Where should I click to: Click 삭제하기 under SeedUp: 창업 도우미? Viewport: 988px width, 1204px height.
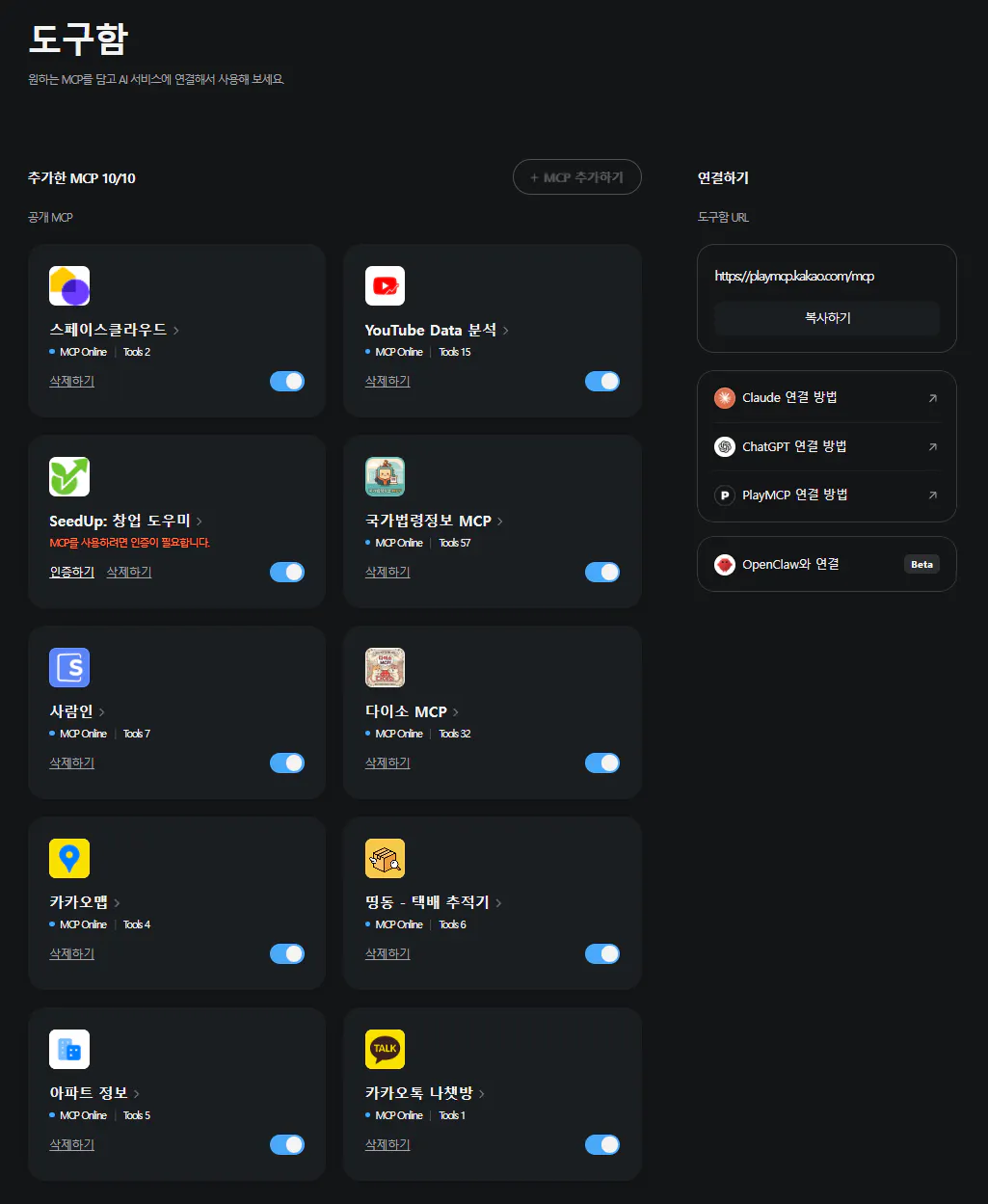[129, 573]
